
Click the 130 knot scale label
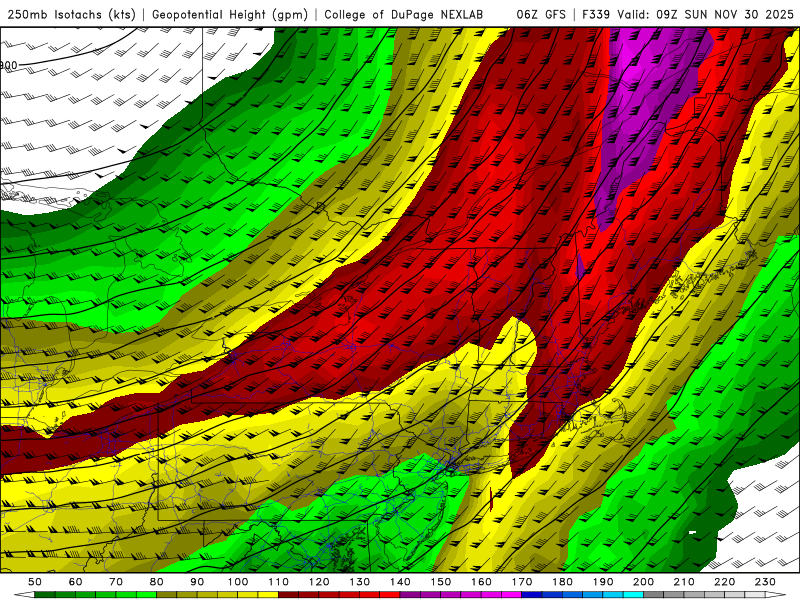[x=360, y=582]
